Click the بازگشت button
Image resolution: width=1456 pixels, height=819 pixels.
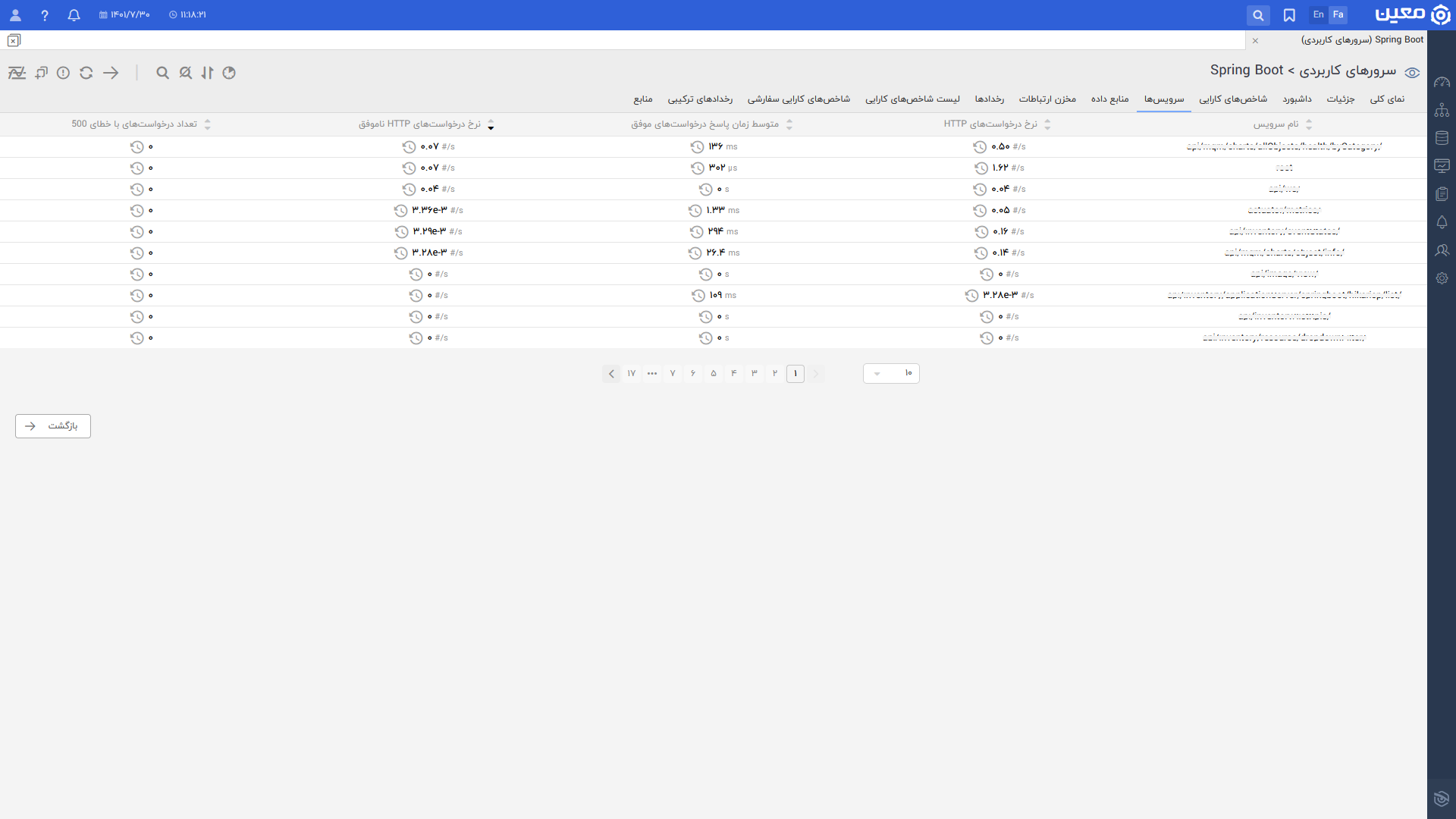tap(53, 426)
